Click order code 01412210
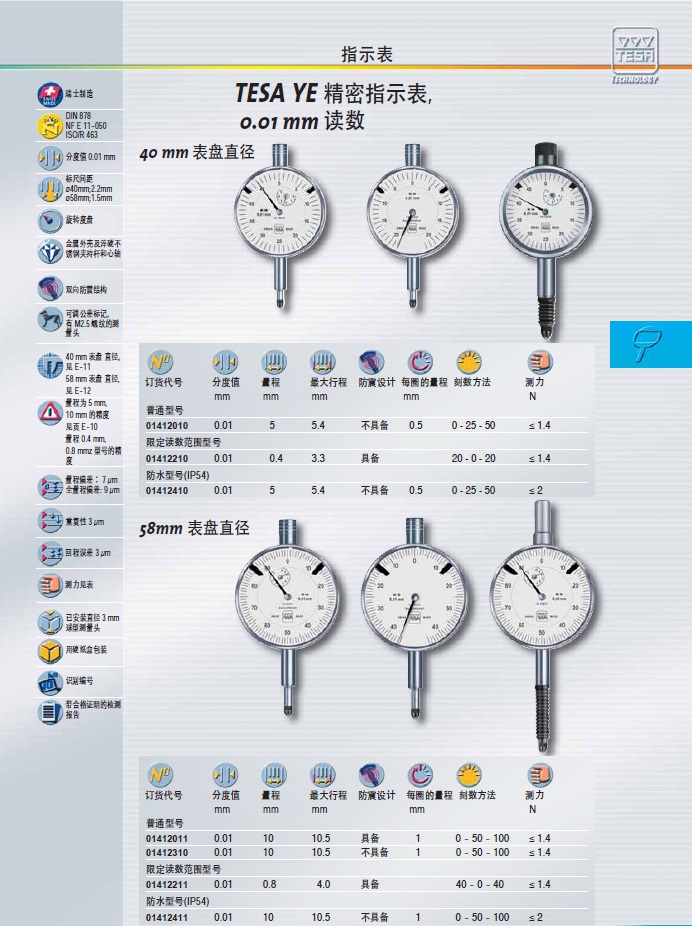Screen dimensions: 692x926 167,459
